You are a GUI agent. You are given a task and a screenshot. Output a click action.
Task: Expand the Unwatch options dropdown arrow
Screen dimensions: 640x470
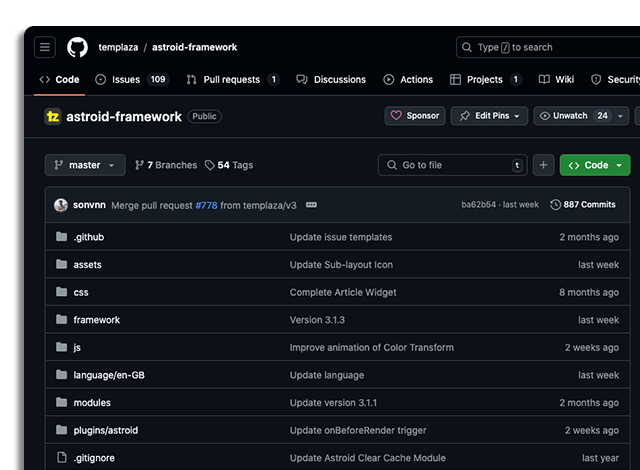pos(620,116)
